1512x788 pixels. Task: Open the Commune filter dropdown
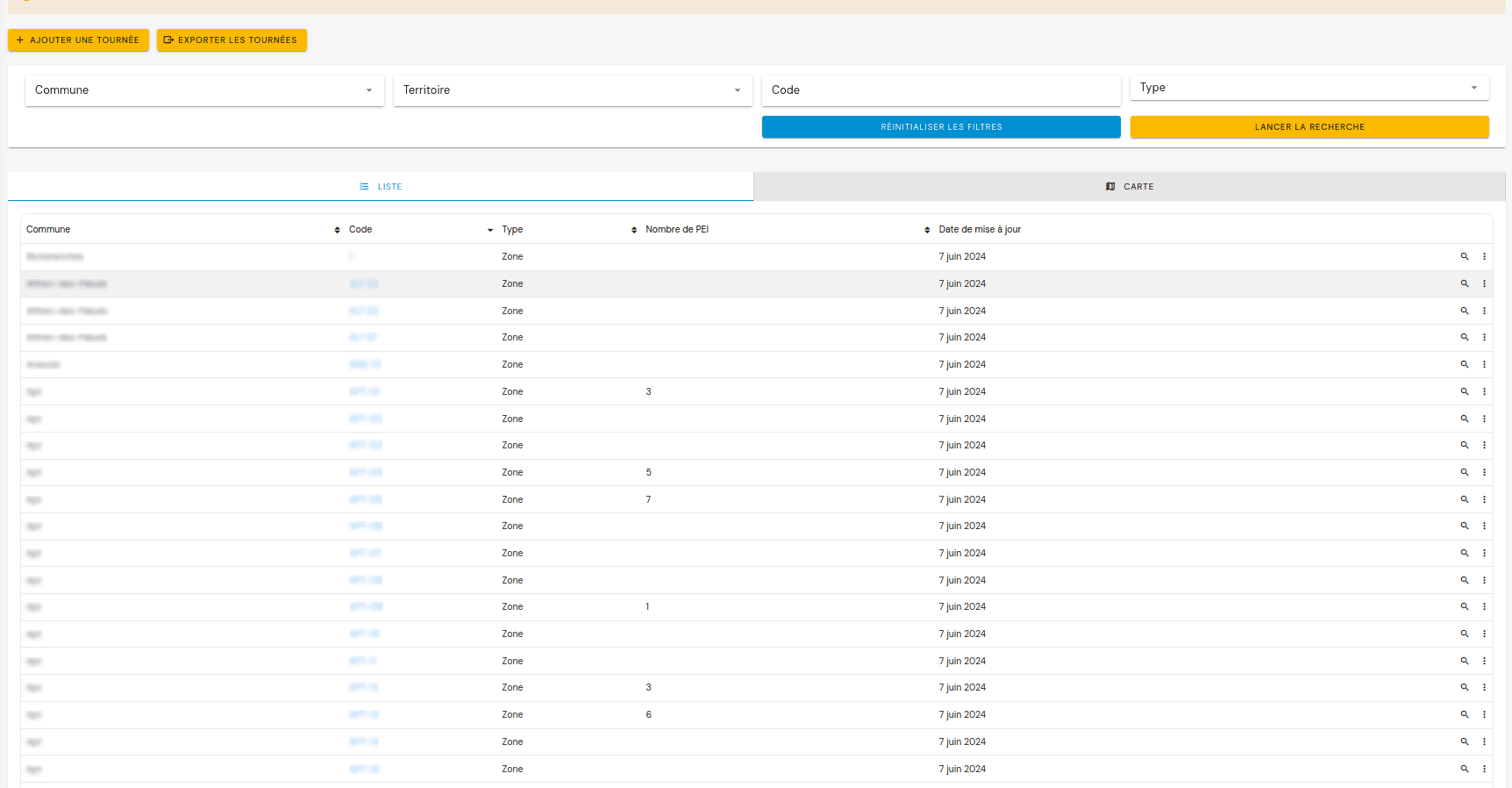point(204,90)
